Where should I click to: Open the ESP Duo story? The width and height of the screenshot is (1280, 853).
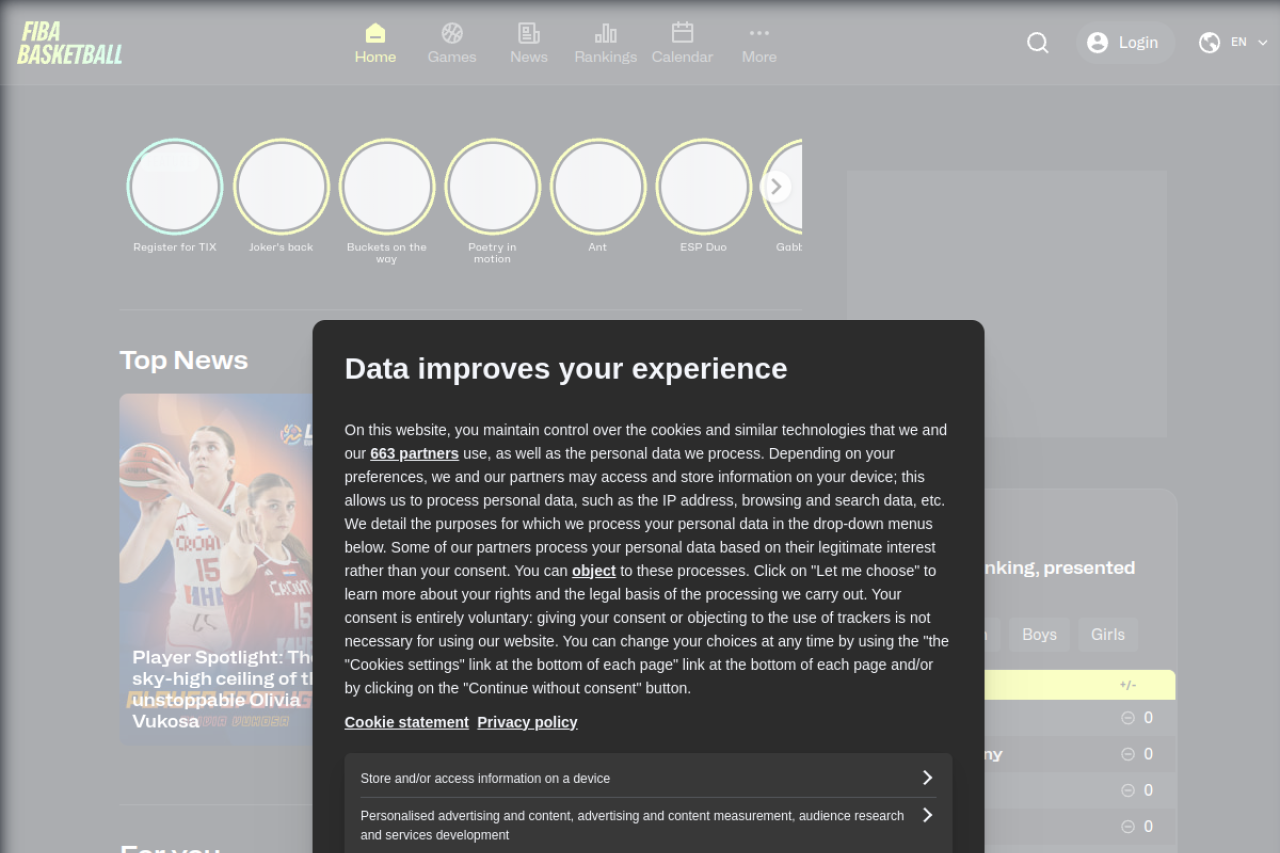point(704,195)
